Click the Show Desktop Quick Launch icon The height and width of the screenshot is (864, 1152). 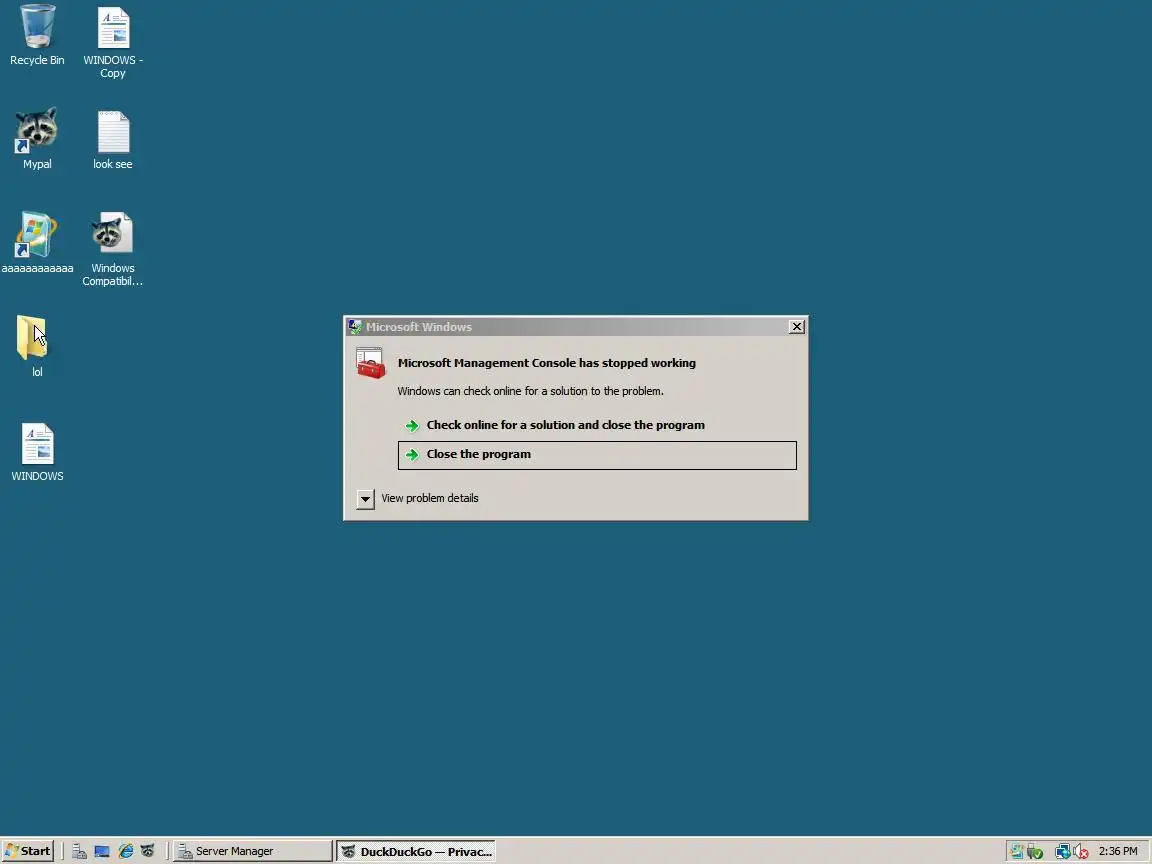coord(102,852)
